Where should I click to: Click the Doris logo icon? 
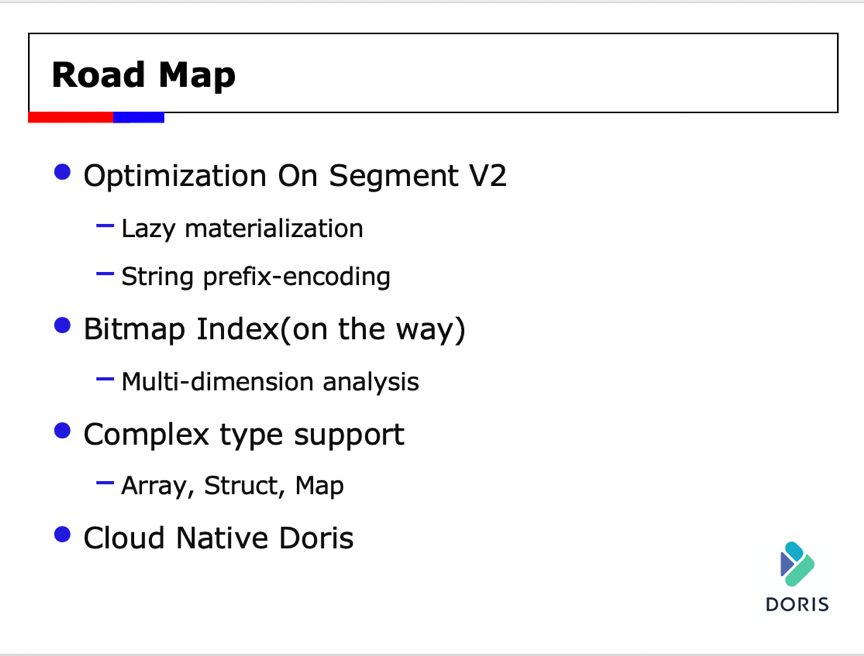796,564
